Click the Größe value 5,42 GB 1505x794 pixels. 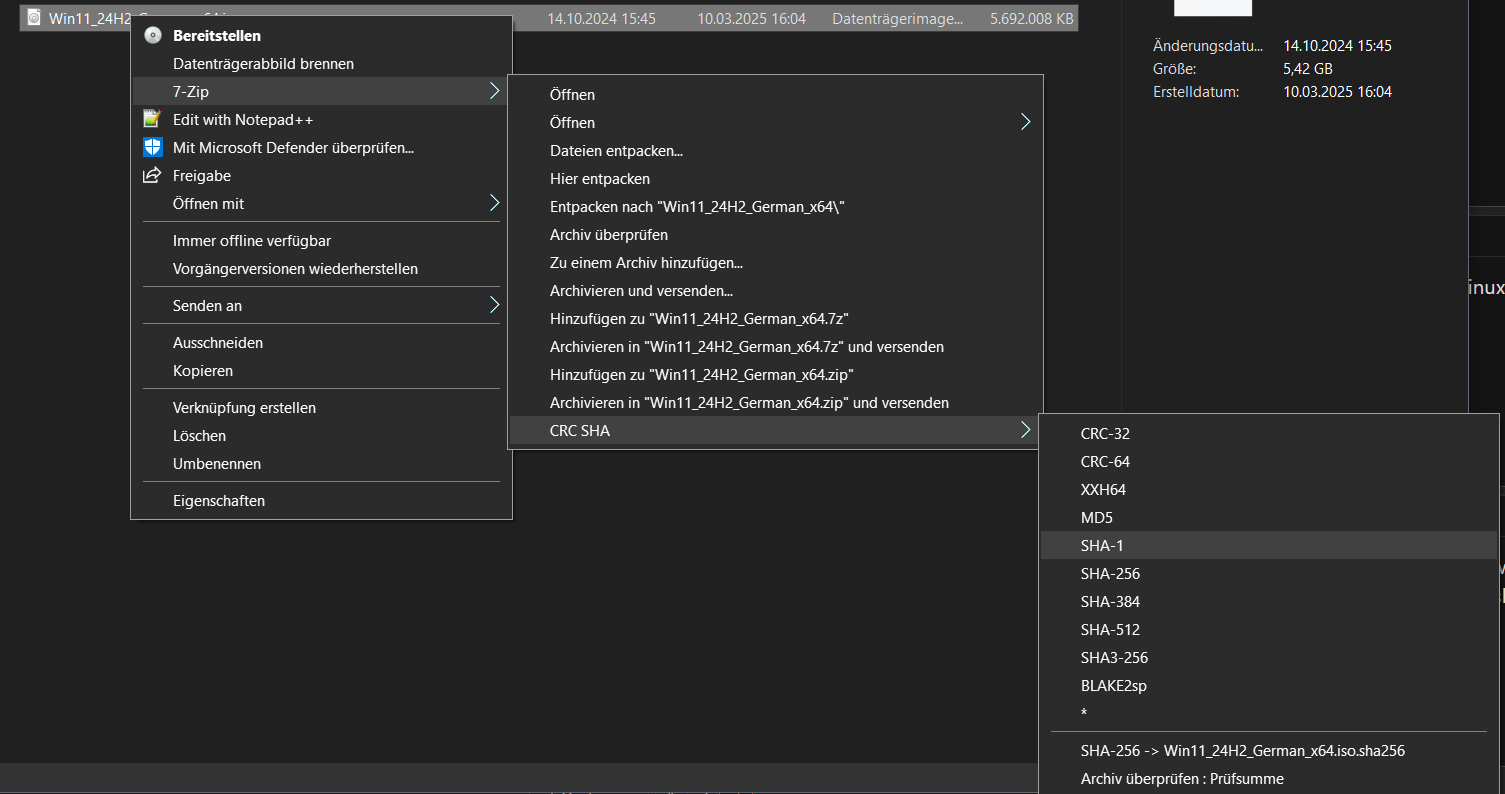point(1308,69)
